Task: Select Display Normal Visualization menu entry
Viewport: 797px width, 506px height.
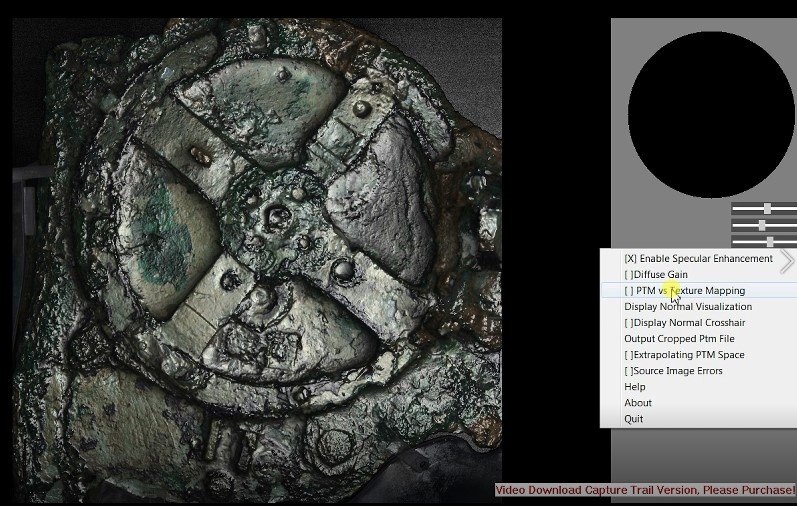Action: tap(687, 306)
